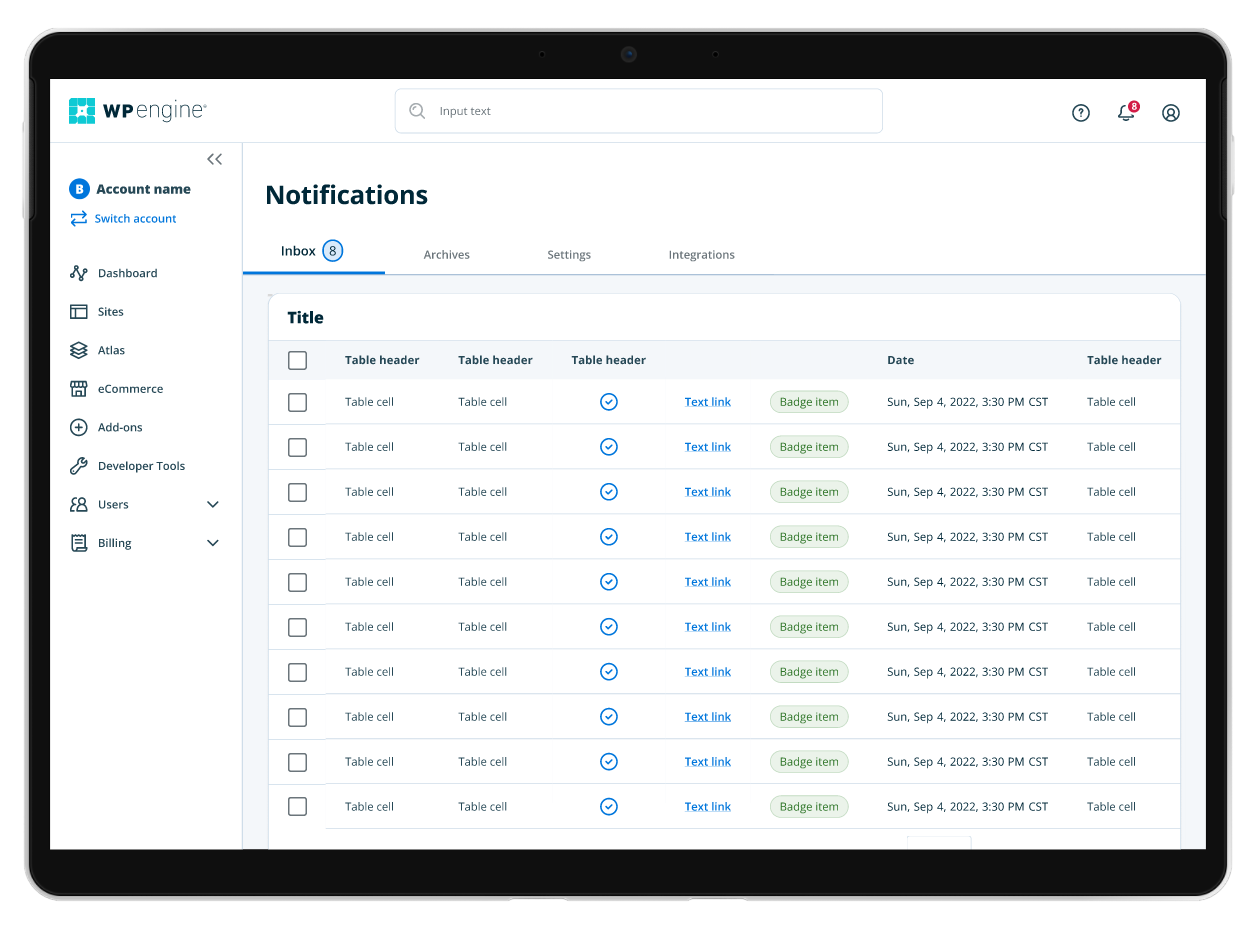Screen dimensions: 1254x935
Task: Tick the checkbox in the last table row
Action: 297,807
